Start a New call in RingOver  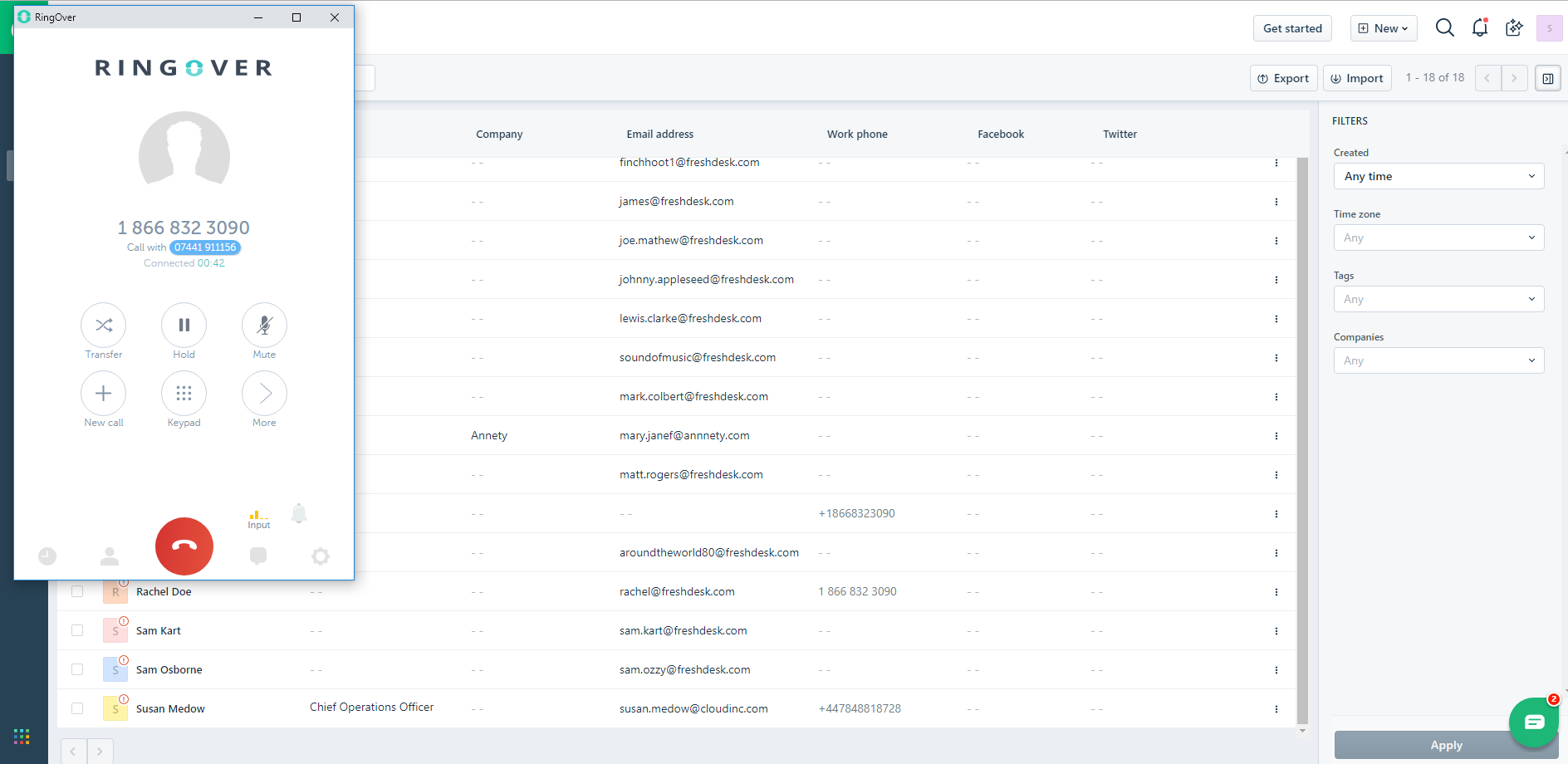(x=103, y=393)
